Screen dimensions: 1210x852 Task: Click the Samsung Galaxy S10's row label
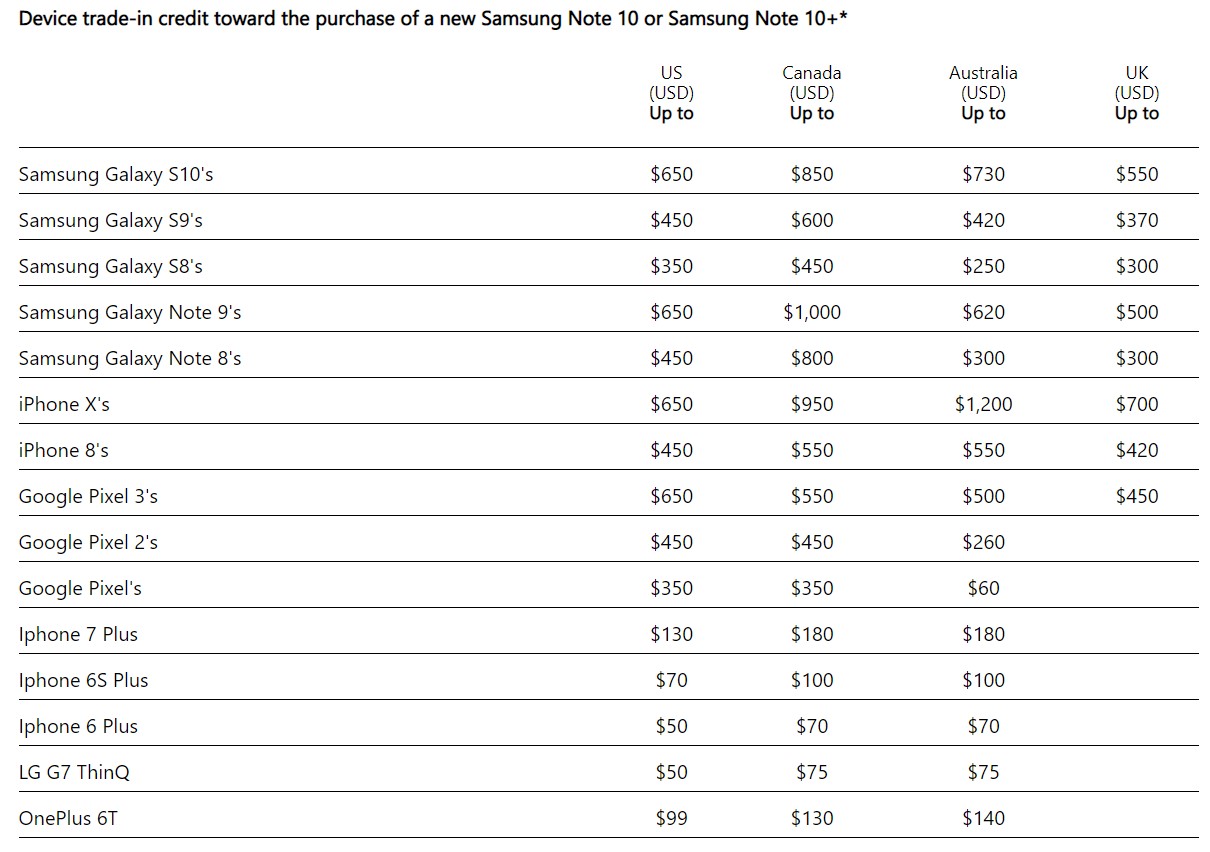[116, 175]
